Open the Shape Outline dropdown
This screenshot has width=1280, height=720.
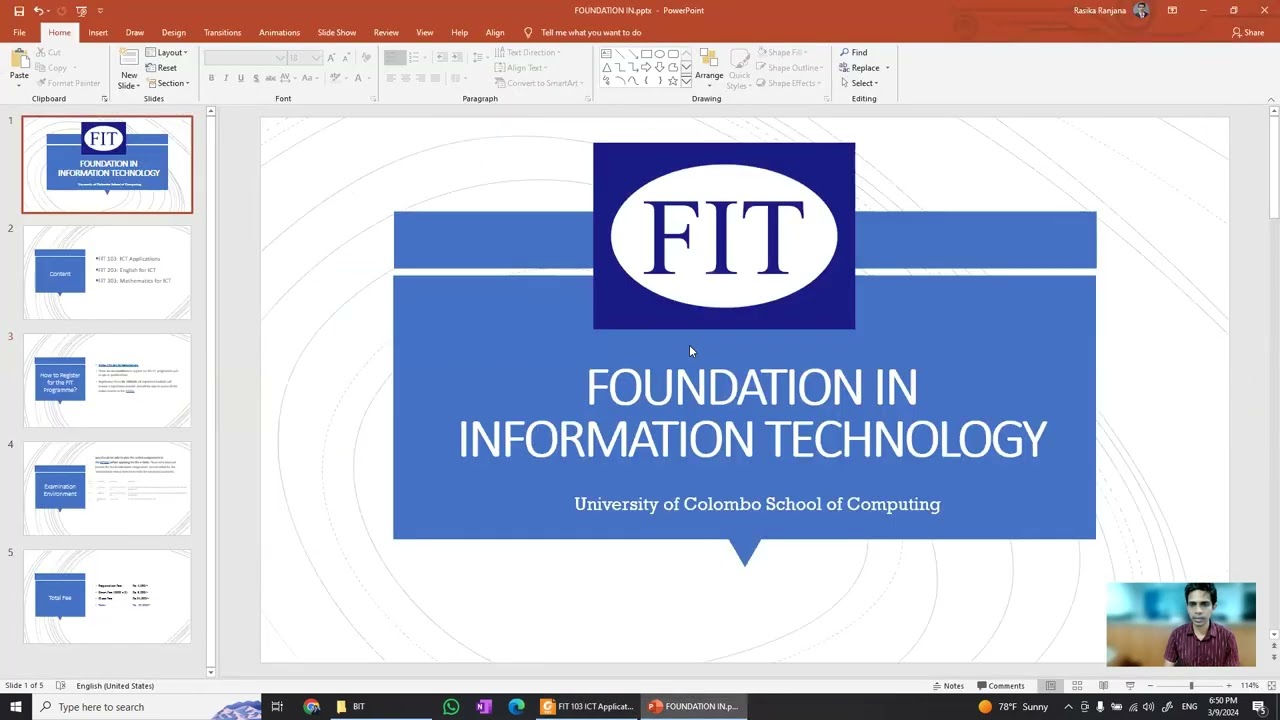[788, 68]
